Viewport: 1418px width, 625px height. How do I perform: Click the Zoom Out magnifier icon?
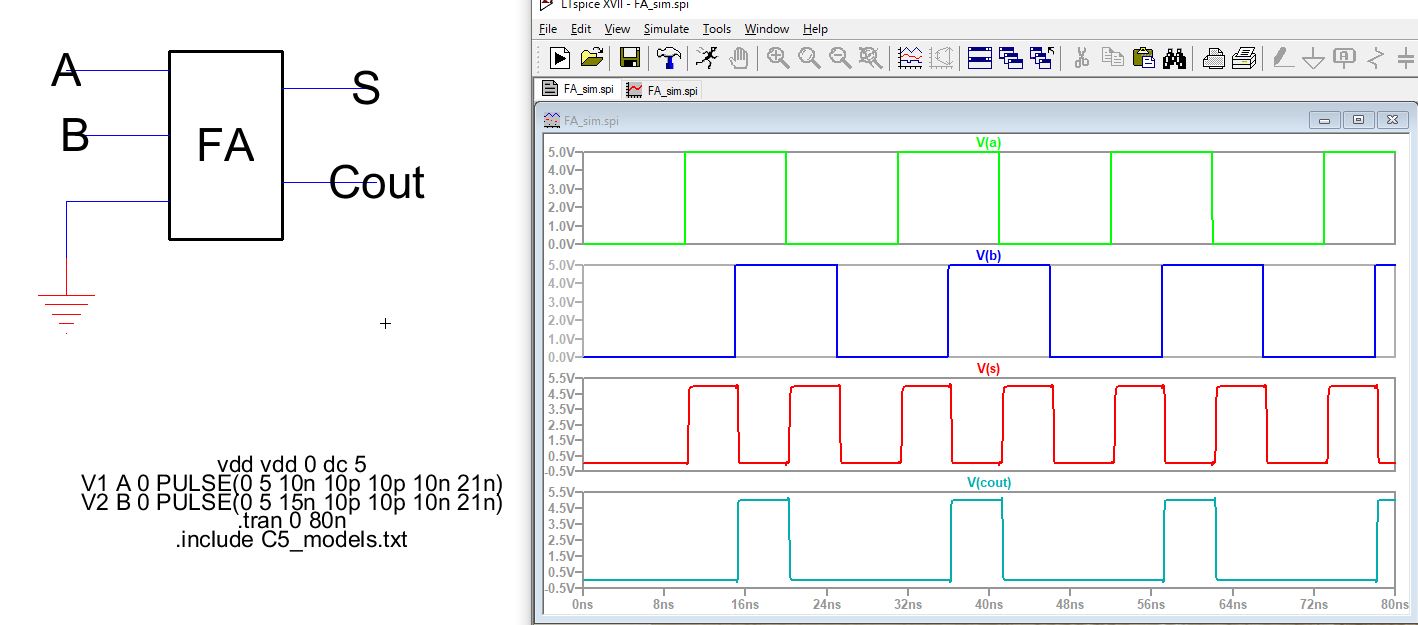840,58
